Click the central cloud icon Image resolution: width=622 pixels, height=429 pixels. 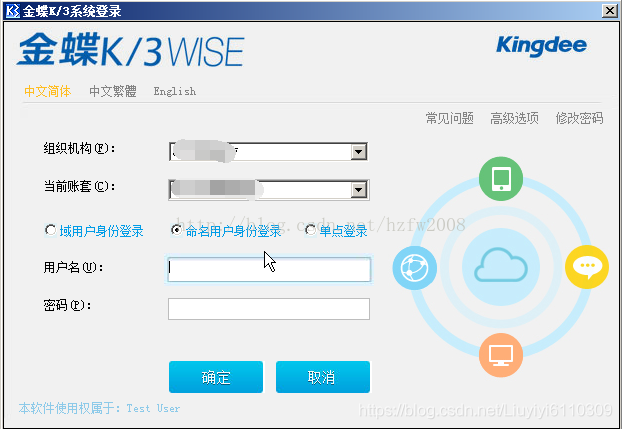(x=501, y=265)
